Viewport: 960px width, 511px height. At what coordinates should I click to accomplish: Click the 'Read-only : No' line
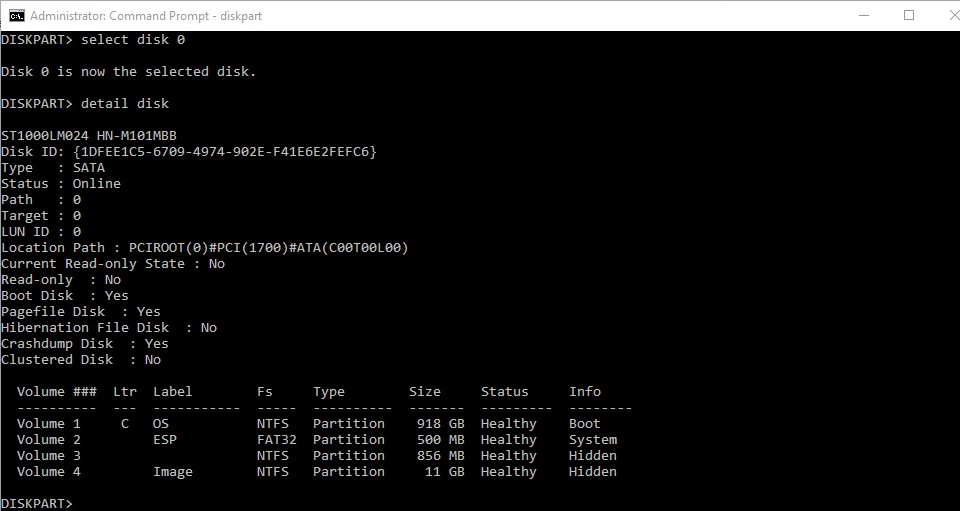pyautogui.click(x=61, y=280)
